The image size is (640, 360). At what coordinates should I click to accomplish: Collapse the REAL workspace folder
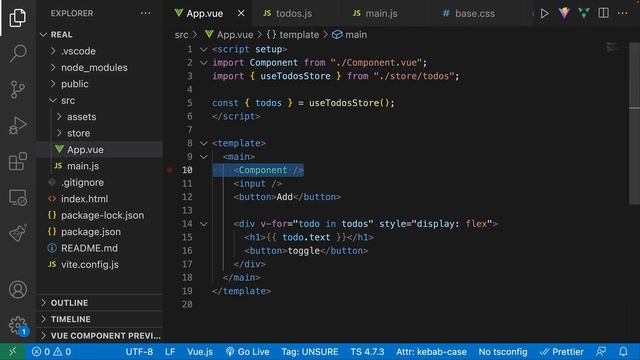43,35
